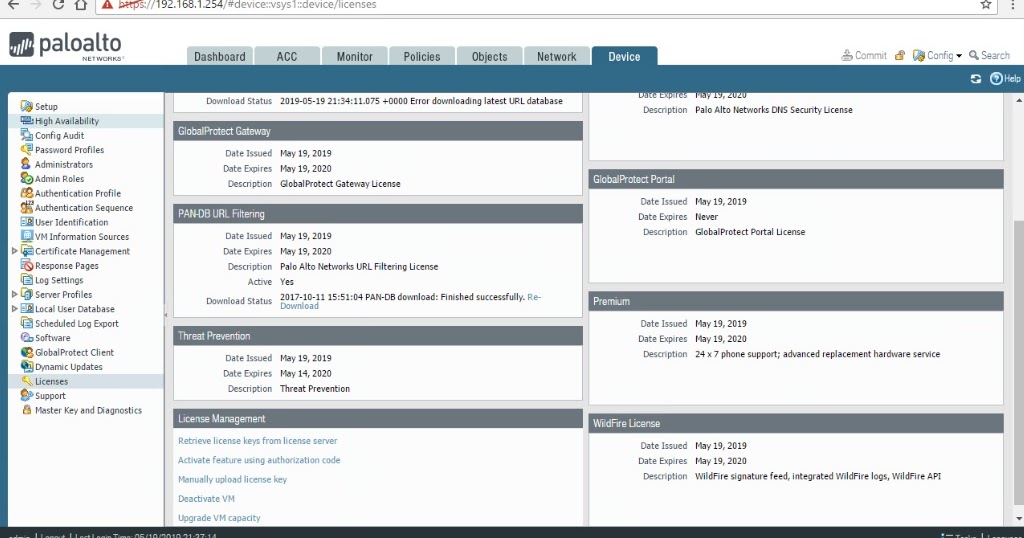Click the Master Key and Diagnostics icon
Viewport: 1024px width, 538px height.
pyautogui.click(x=27, y=410)
